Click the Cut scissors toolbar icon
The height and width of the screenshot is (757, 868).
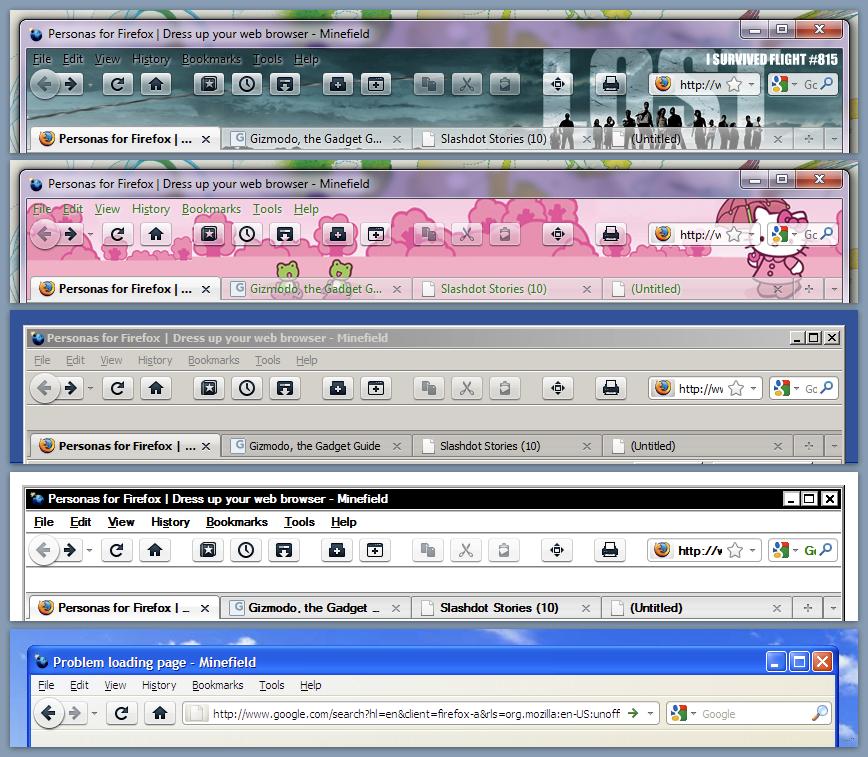click(466, 85)
